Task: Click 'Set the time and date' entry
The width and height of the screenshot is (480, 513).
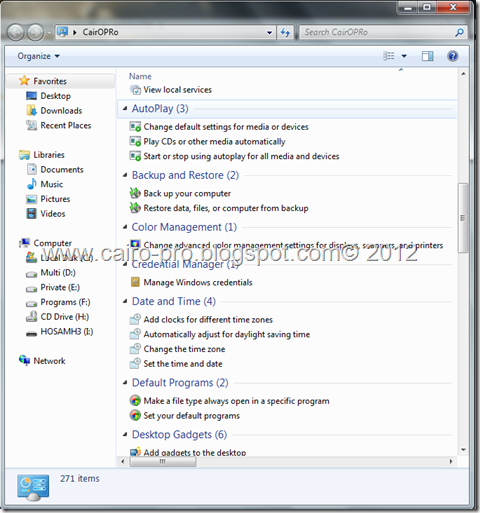Action: 183,364
